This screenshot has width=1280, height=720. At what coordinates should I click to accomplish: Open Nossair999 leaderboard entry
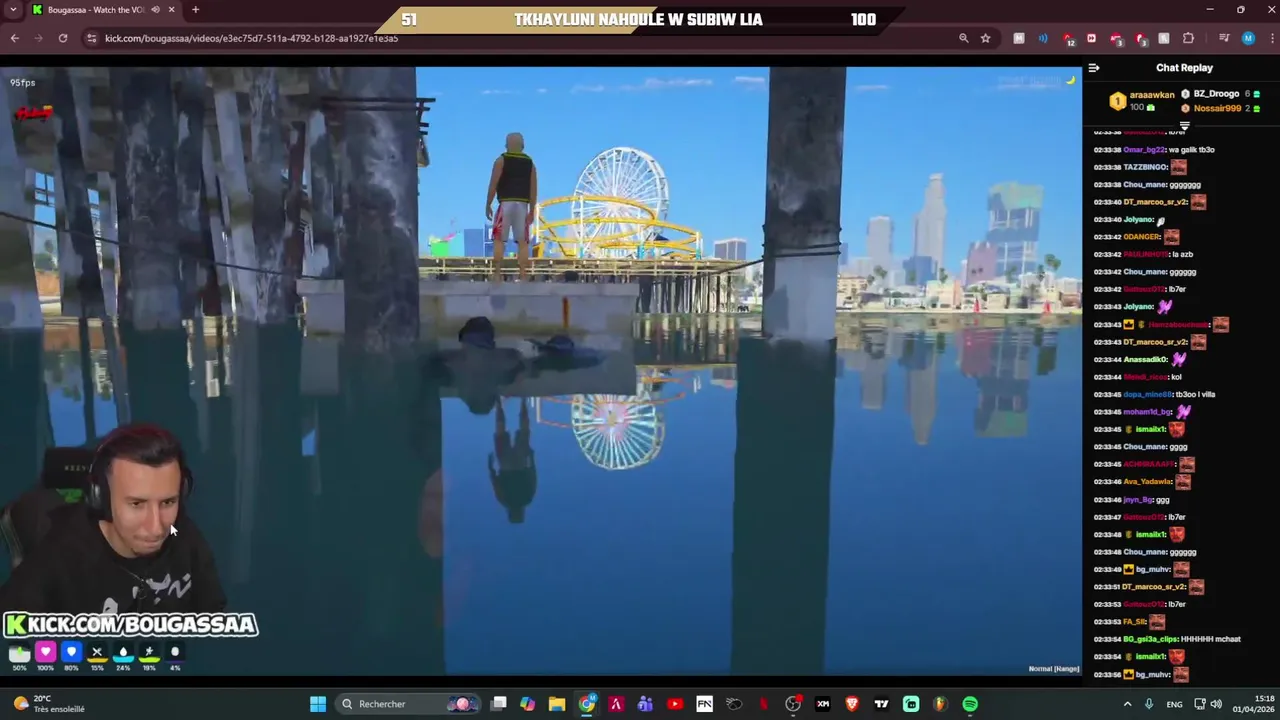(x=1221, y=108)
